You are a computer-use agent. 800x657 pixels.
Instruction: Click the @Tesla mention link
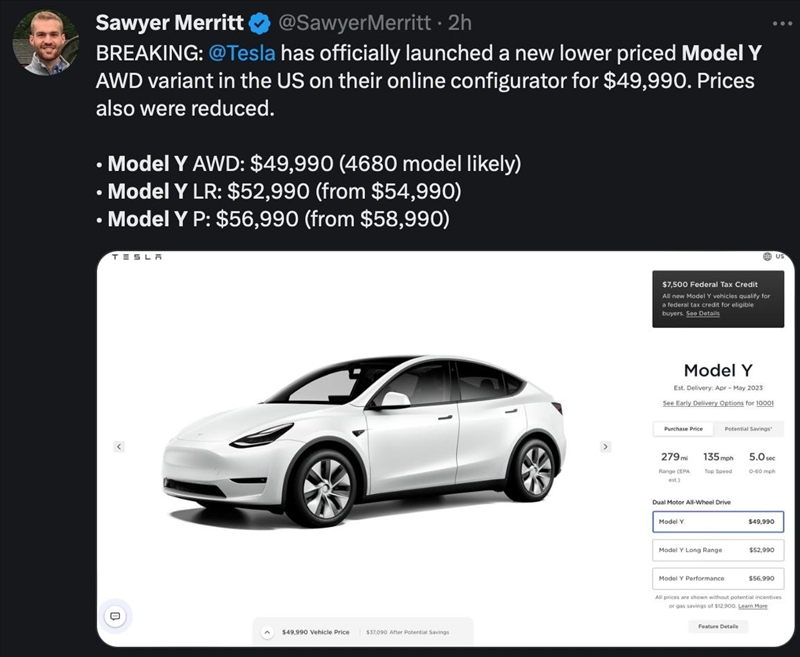(243, 53)
